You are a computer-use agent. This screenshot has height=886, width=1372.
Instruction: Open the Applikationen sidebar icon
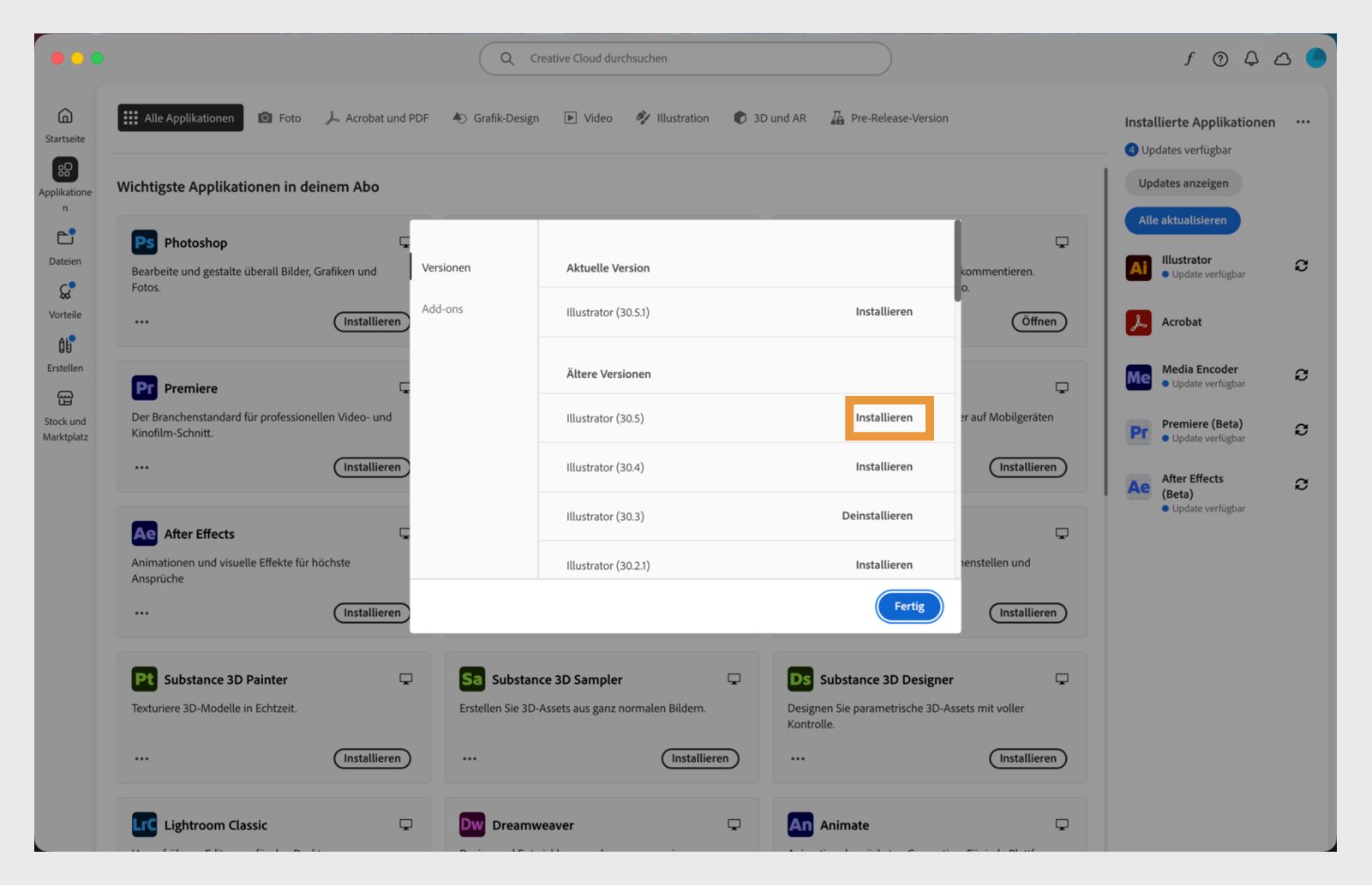pyautogui.click(x=65, y=170)
